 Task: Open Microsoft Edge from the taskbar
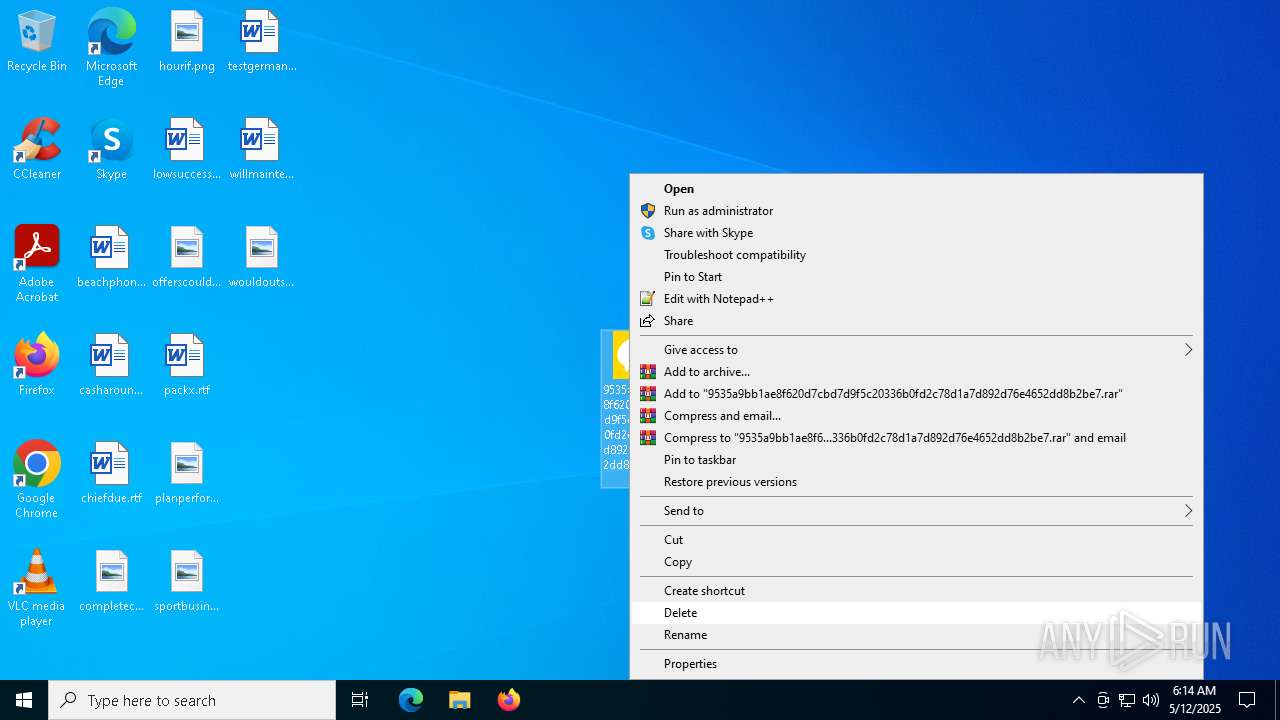(411, 700)
